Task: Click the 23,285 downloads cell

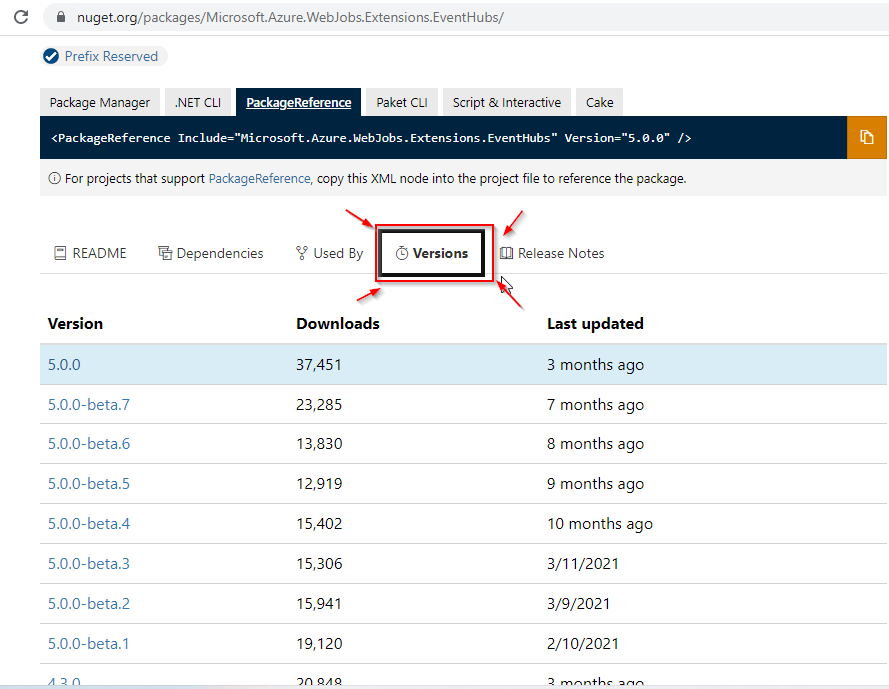Action: pos(319,404)
